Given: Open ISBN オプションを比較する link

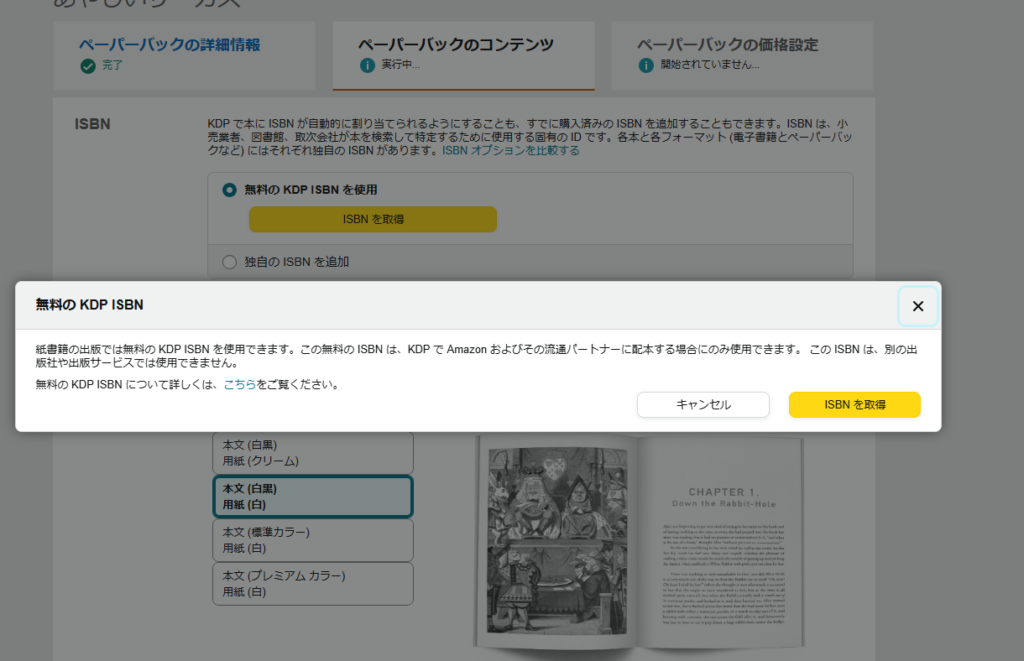Looking at the screenshot, I should tap(511, 150).
